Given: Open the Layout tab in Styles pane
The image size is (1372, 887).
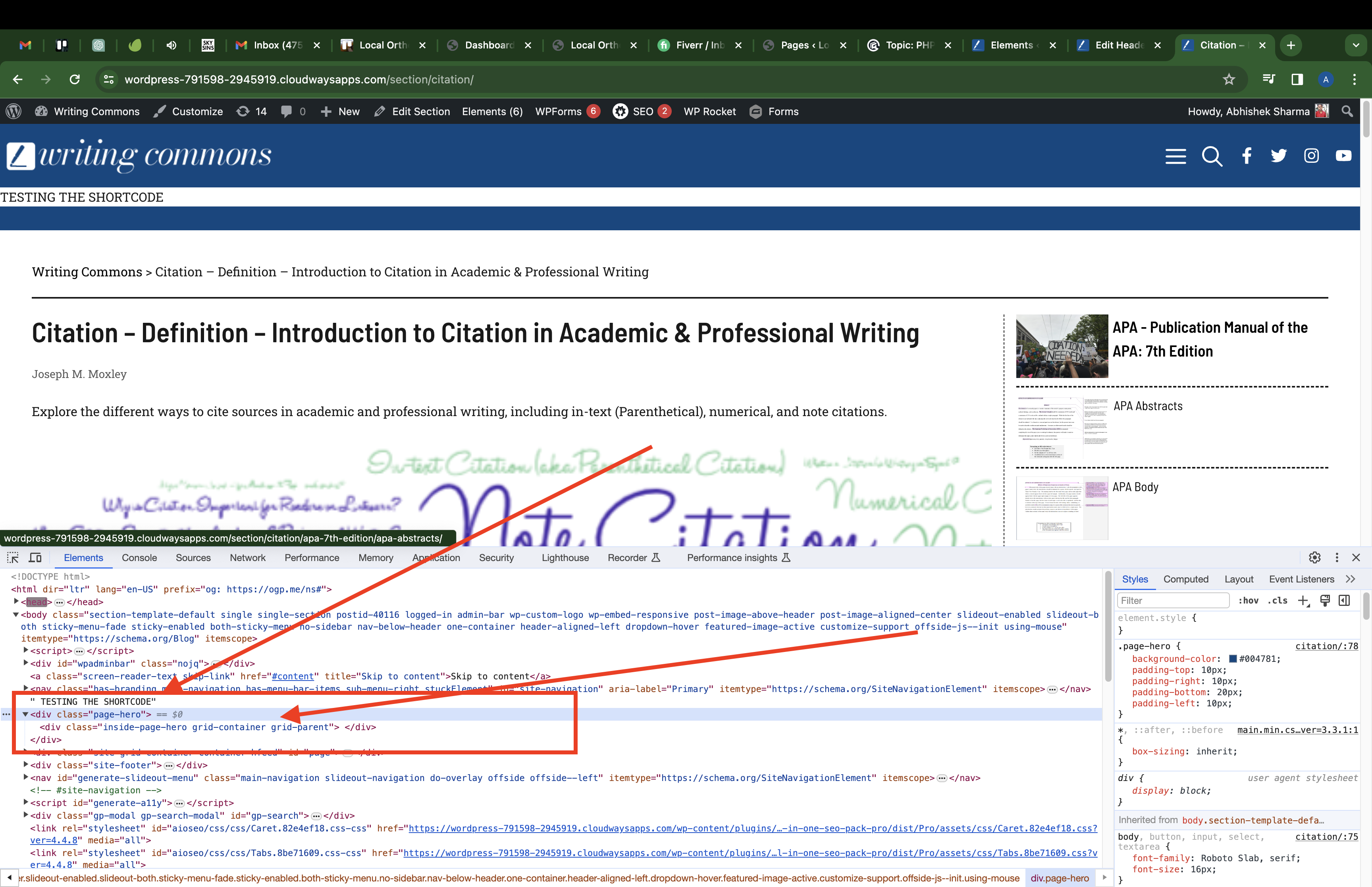Looking at the screenshot, I should 1239,579.
